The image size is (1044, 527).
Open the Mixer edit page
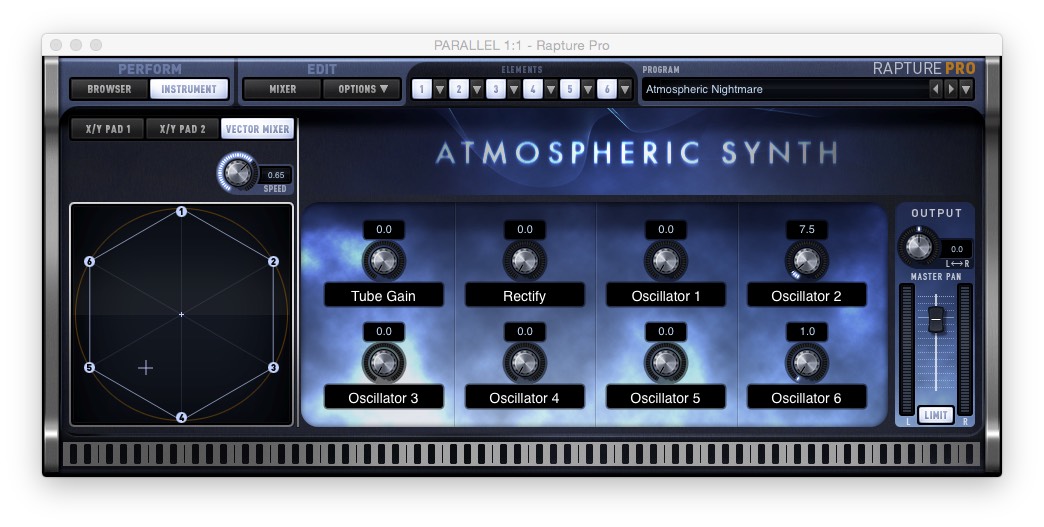283,88
